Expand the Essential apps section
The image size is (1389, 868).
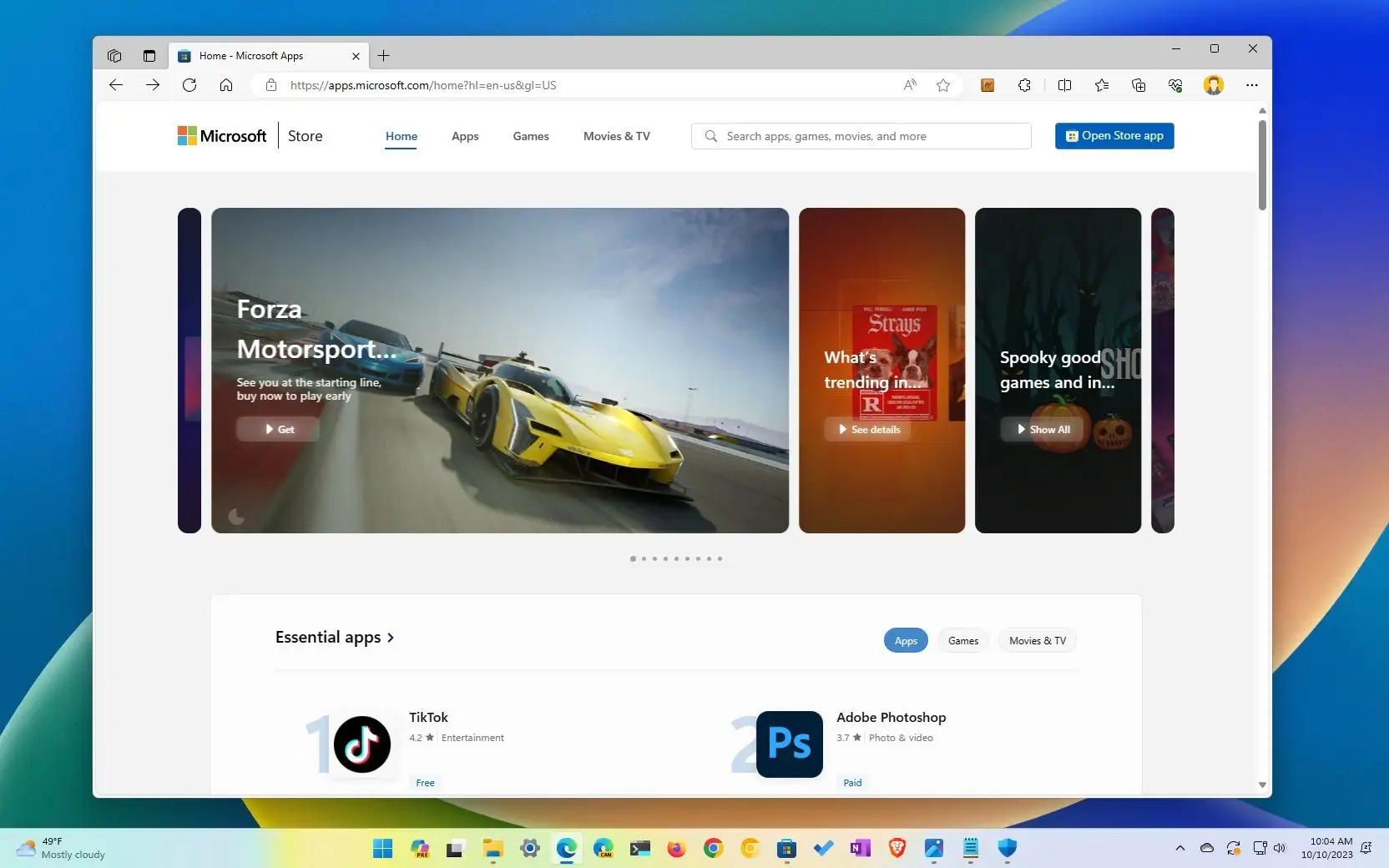334,637
